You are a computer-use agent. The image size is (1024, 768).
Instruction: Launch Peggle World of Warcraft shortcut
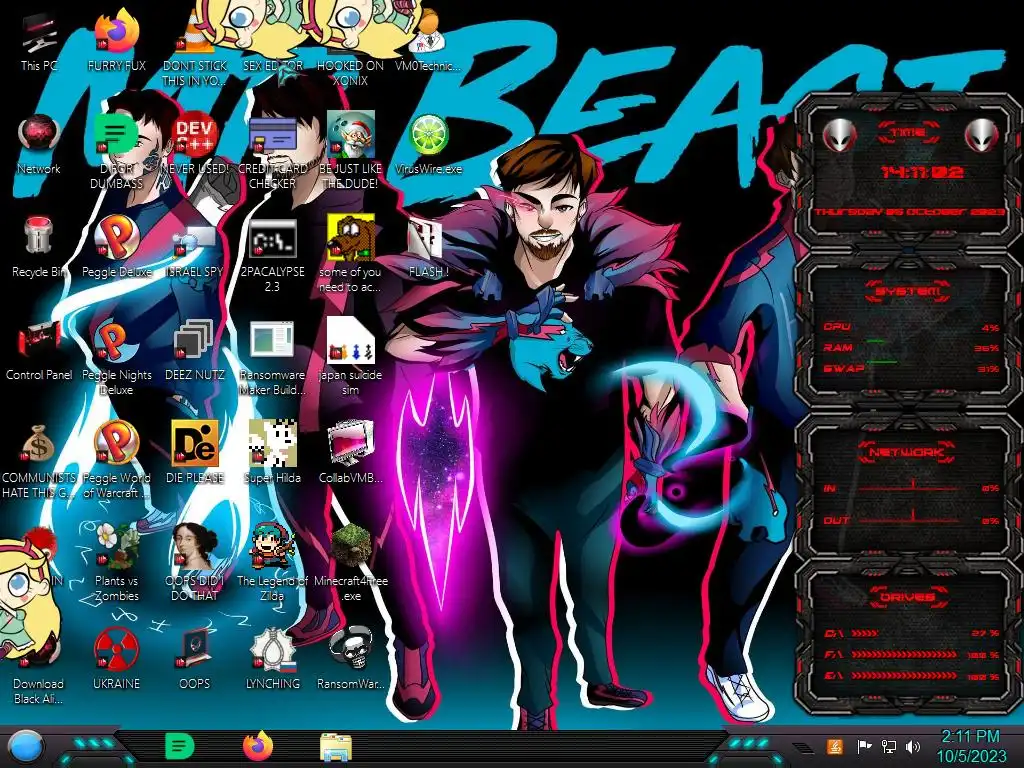pos(116,461)
